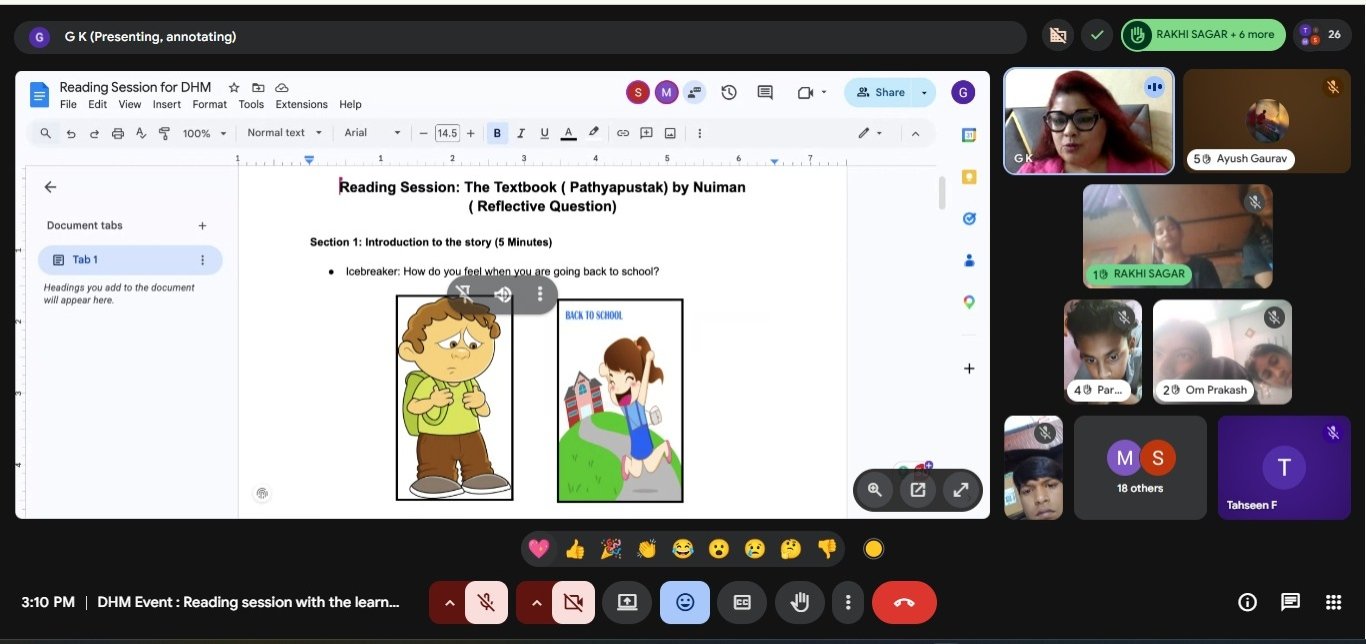Click the redo arrow

tap(94, 133)
